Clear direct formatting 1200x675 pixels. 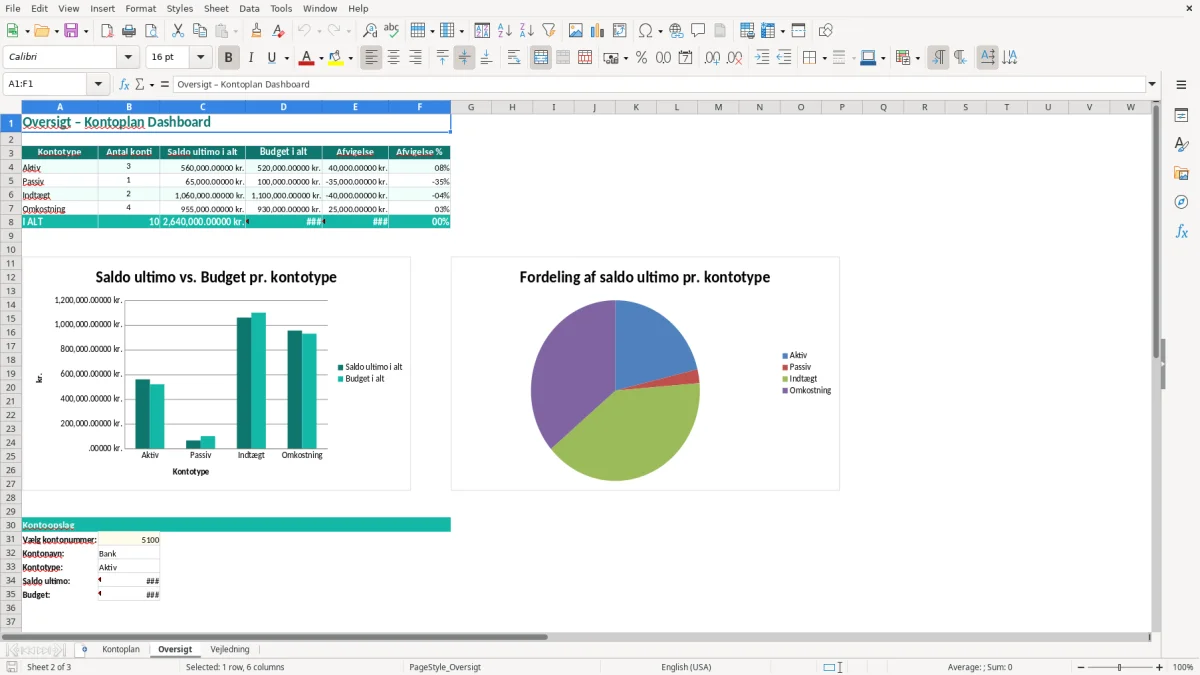[x=278, y=31]
